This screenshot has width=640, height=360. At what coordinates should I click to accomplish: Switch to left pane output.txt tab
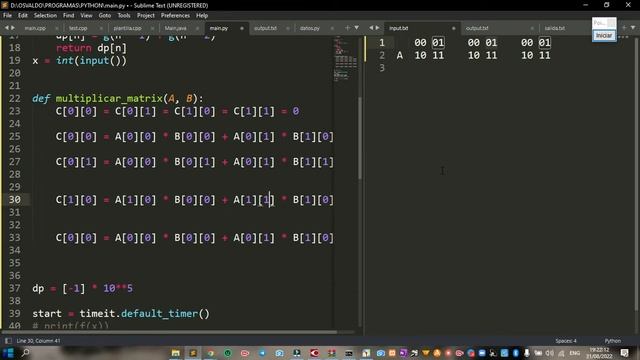pos(265,28)
